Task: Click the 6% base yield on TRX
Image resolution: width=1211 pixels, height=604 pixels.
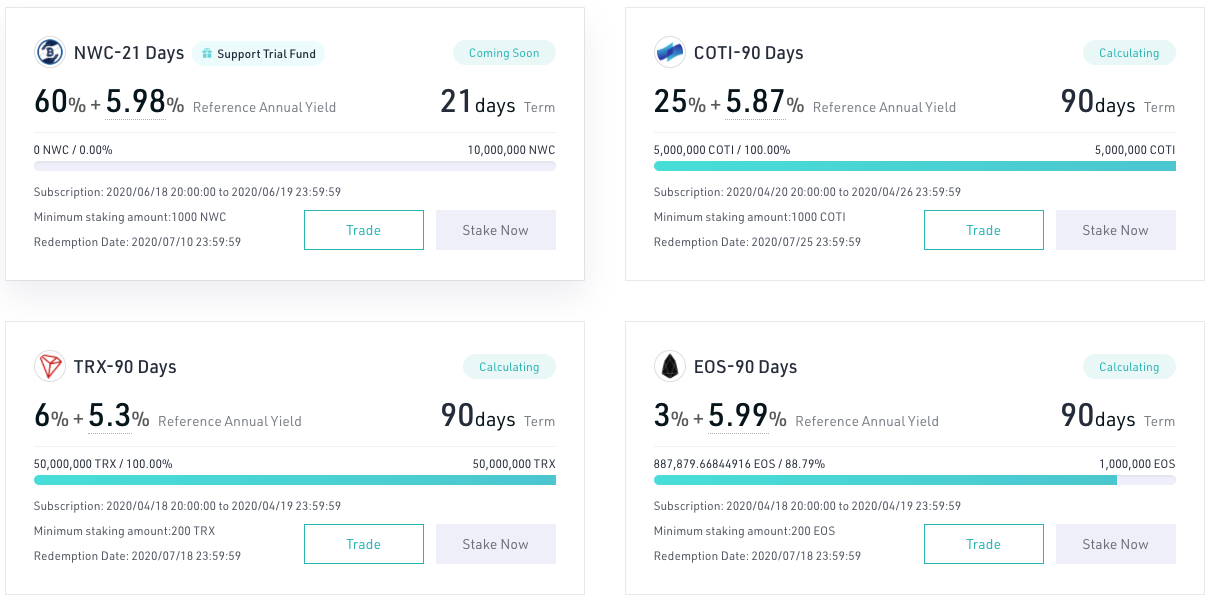Action: 51,416
